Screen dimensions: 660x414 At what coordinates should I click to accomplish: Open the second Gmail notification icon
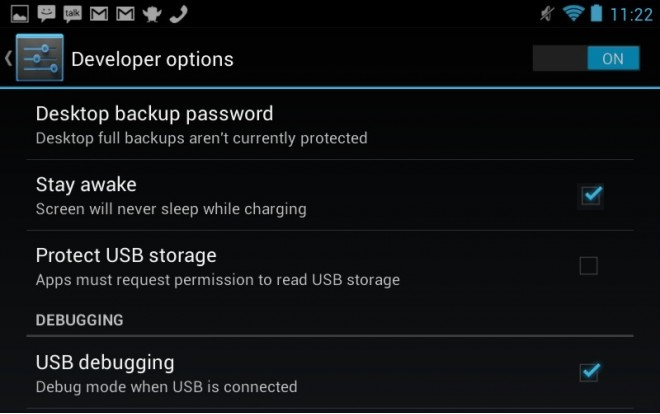tap(125, 14)
